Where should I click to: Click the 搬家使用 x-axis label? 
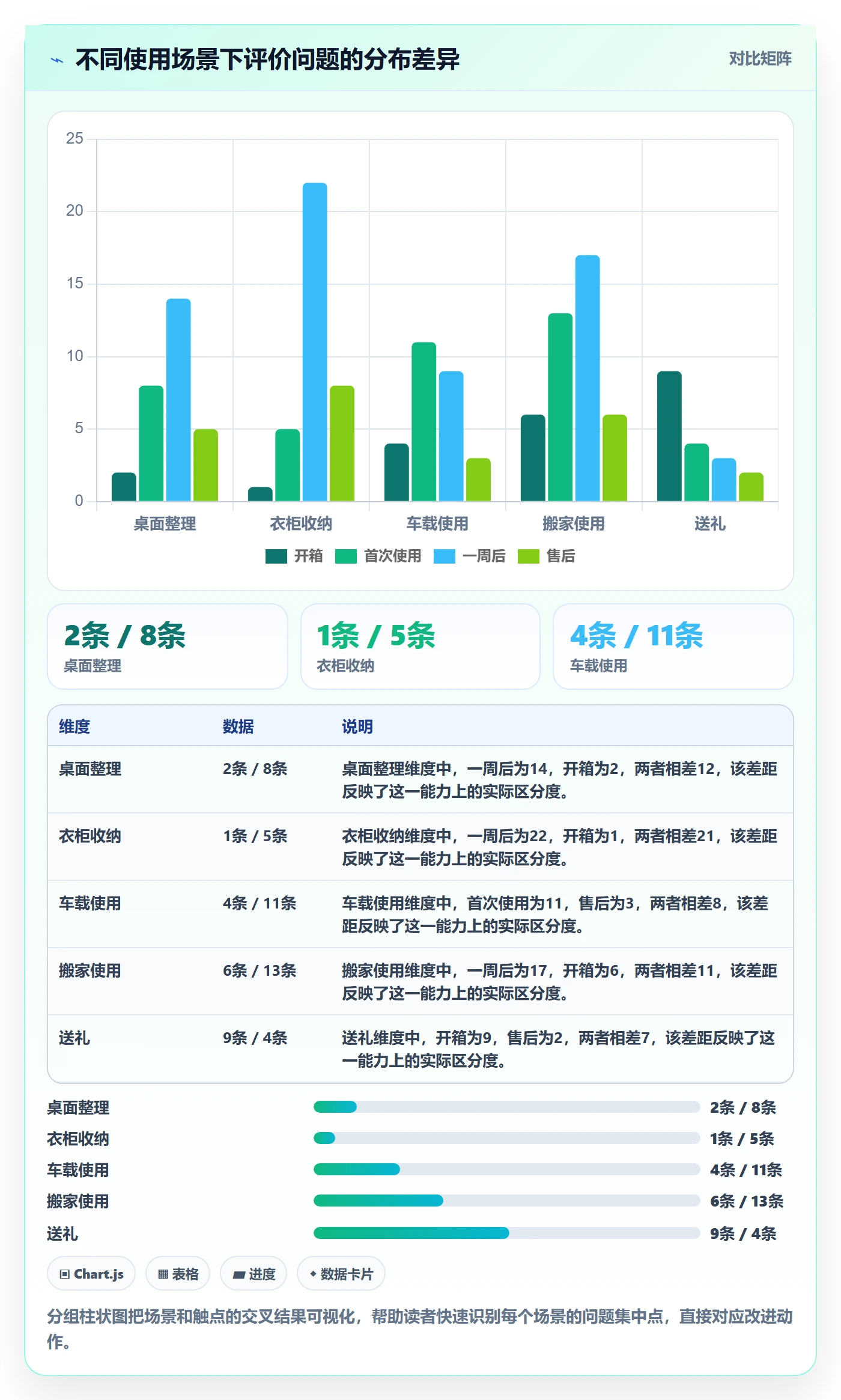tap(574, 524)
